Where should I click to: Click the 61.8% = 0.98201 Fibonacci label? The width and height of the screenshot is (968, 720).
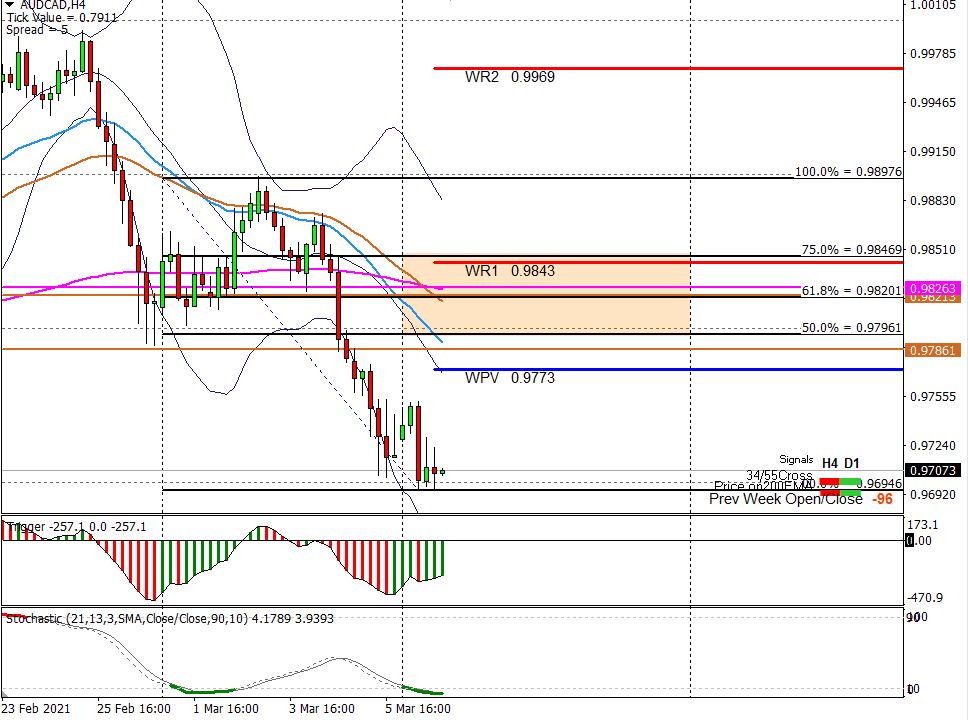coord(852,290)
